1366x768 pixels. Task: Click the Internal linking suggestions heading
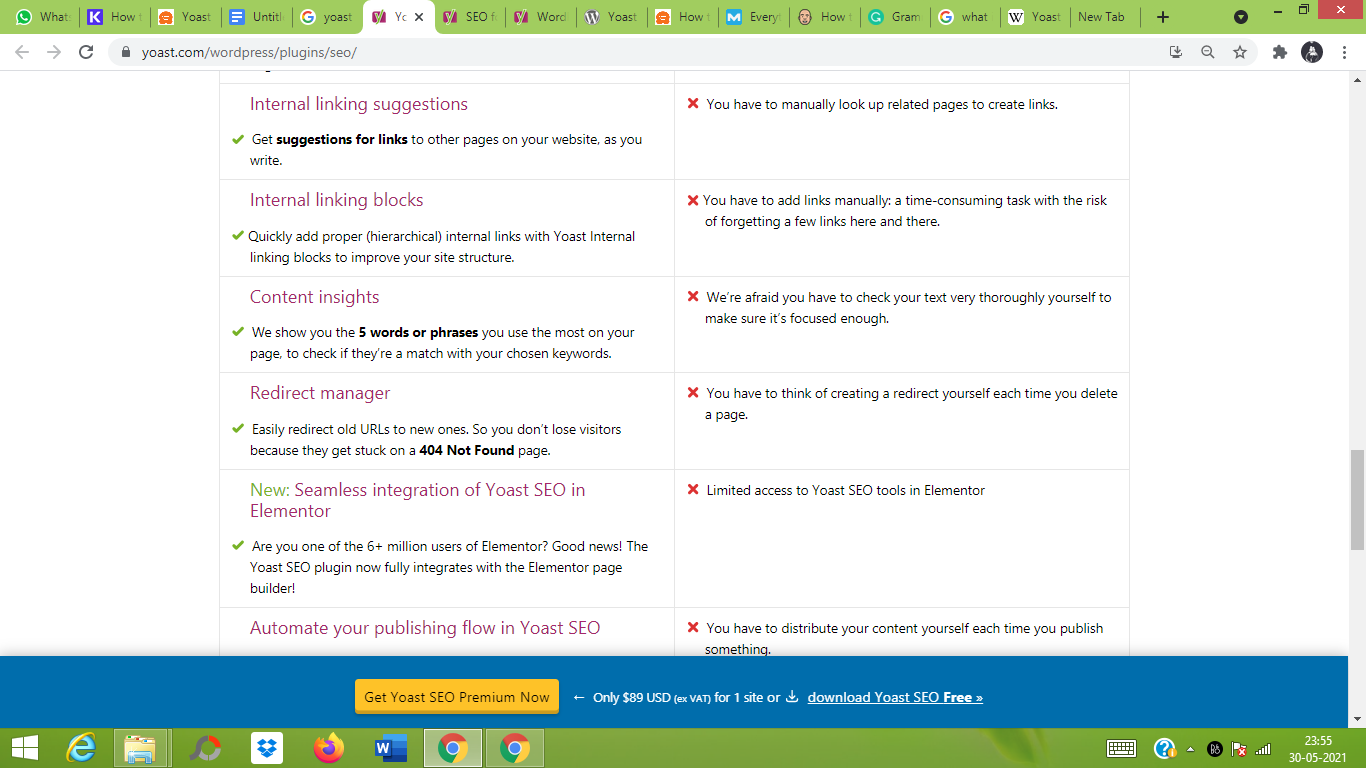coord(359,104)
